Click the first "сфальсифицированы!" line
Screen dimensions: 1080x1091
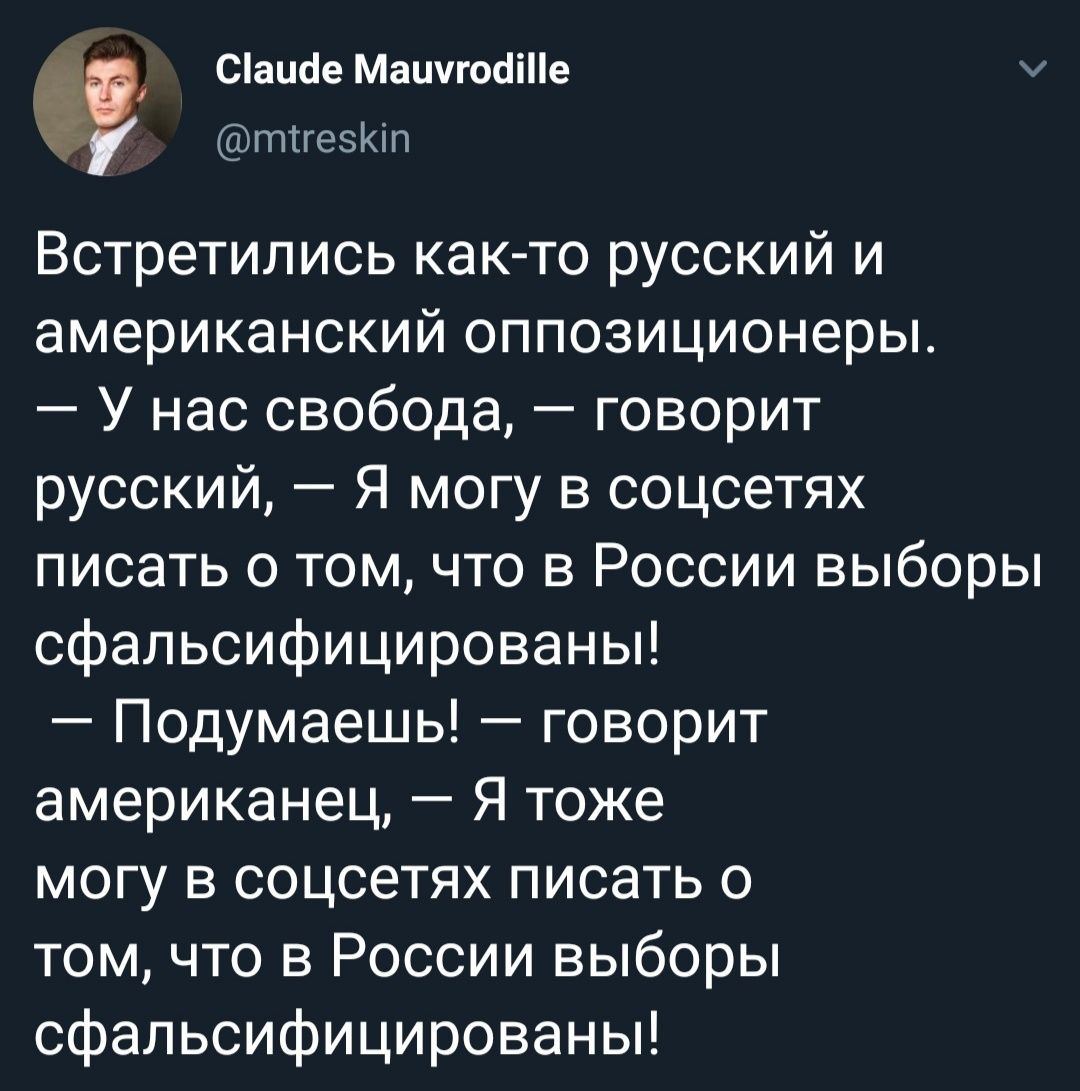(348, 649)
